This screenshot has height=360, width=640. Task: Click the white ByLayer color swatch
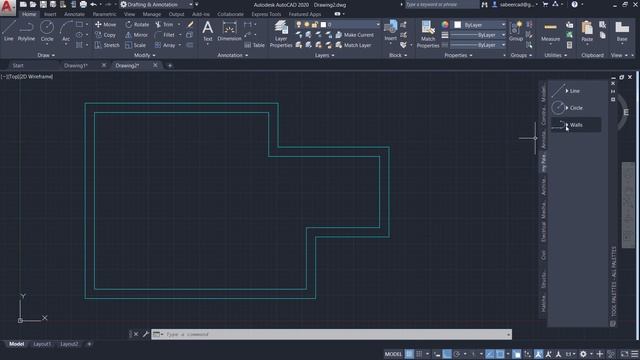(458, 25)
